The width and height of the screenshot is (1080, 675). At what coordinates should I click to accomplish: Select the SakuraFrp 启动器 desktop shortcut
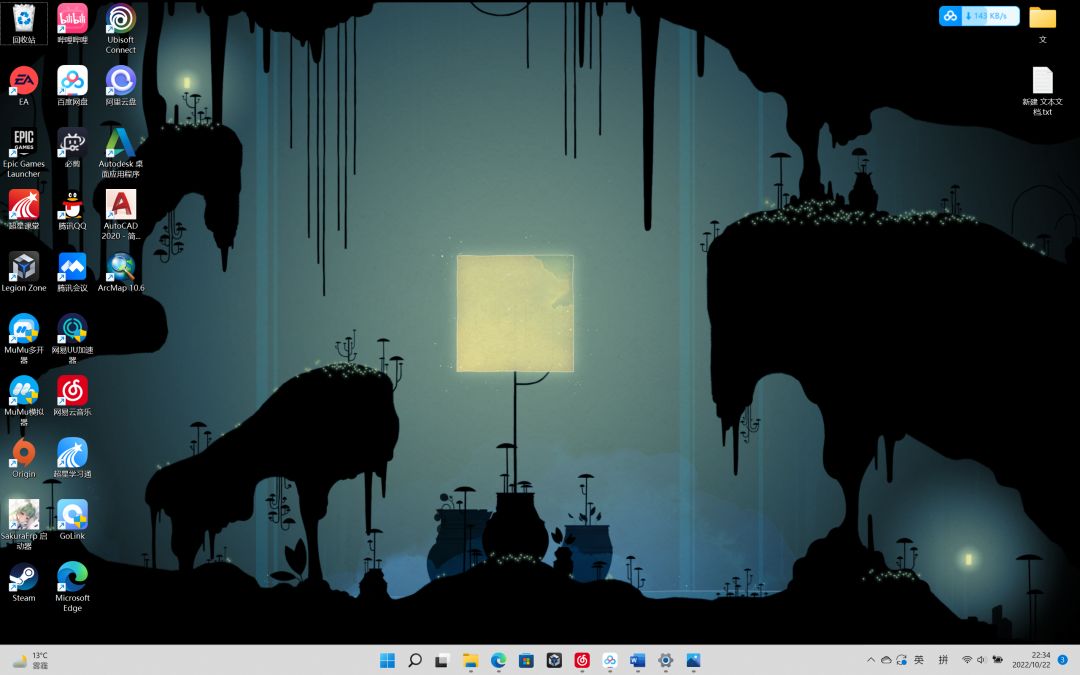(x=24, y=524)
